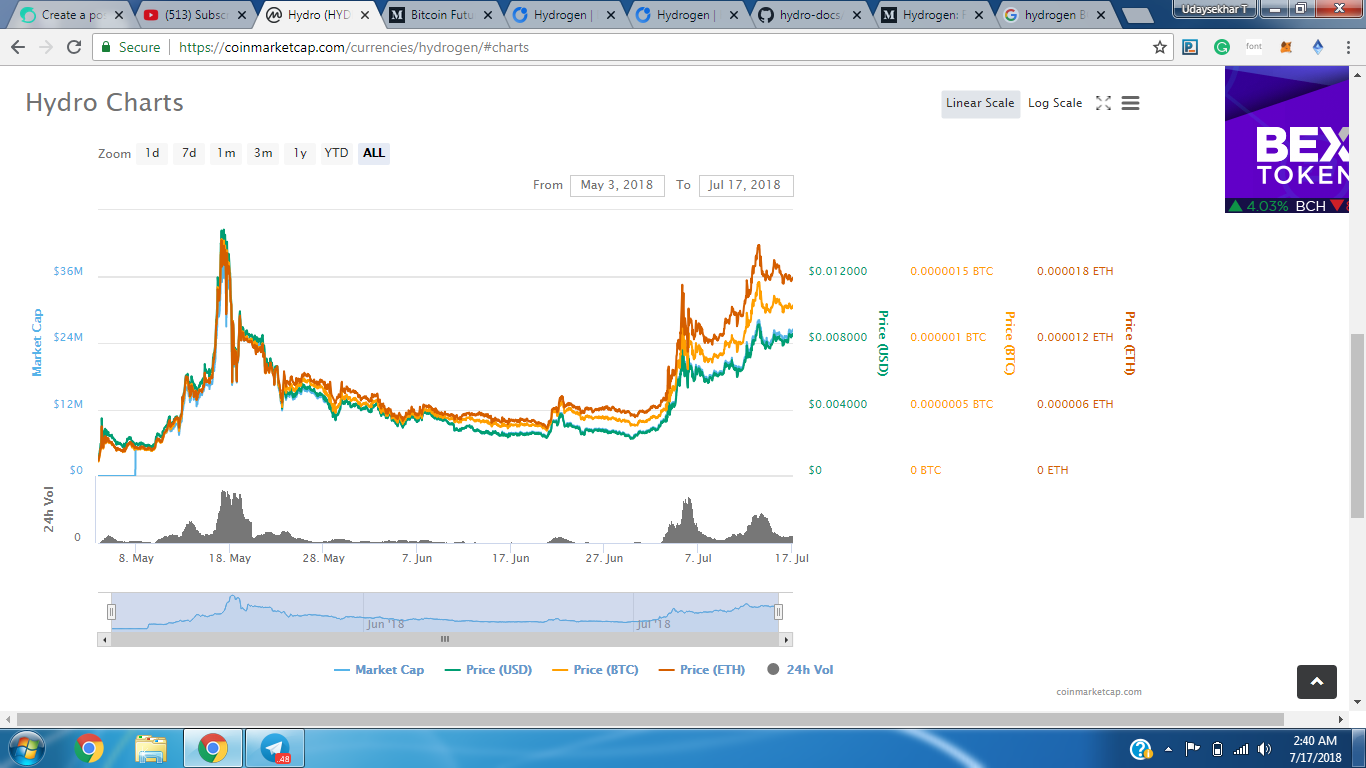The width and height of the screenshot is (1366, 768).
Task: Toggle the Price (BTC) series in legend
Action: pyautogui.click(x=595, y=670)
